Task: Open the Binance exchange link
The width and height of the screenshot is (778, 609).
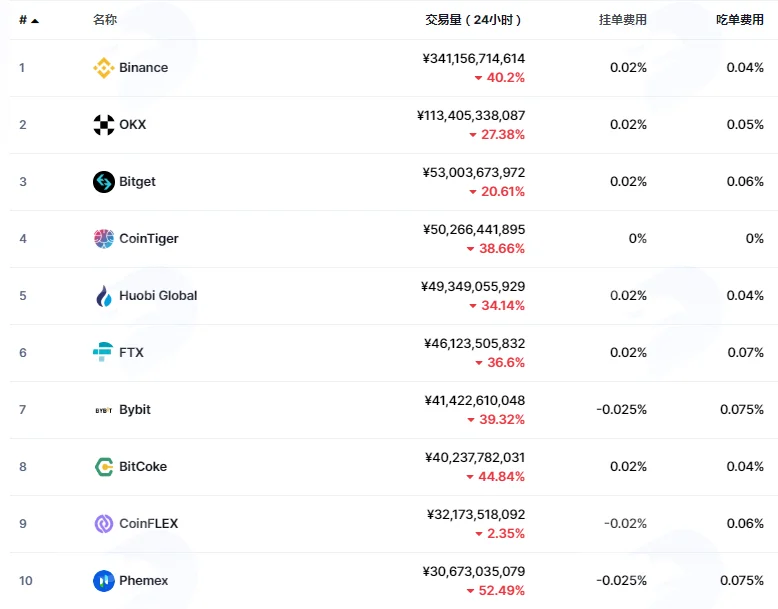Action: click(x=143, y=68)
